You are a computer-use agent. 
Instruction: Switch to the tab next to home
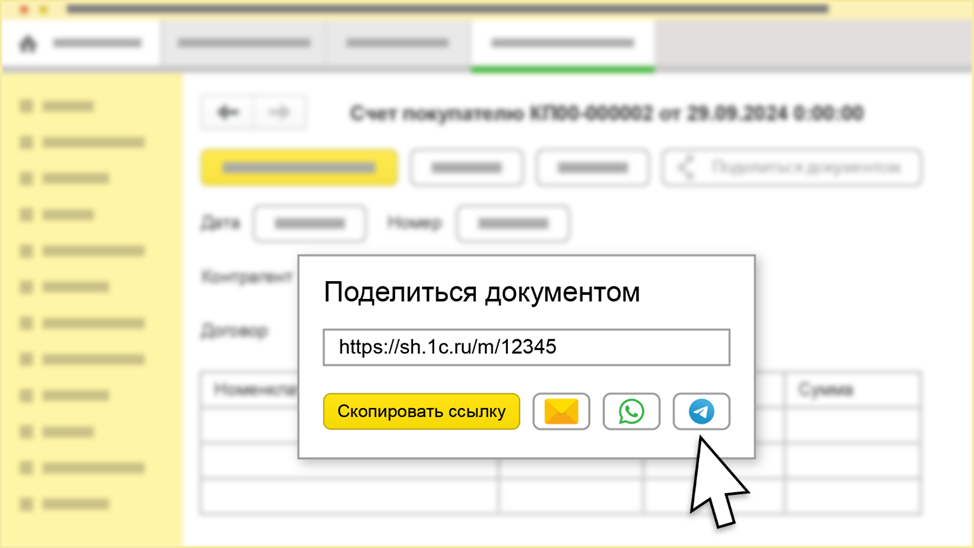coord(244,44)
